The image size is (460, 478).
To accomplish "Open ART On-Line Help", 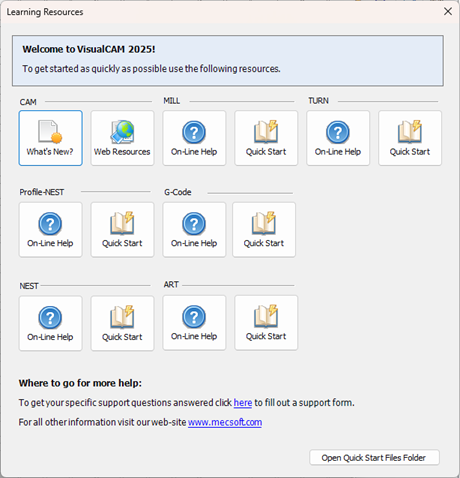I will coord(194,323).
